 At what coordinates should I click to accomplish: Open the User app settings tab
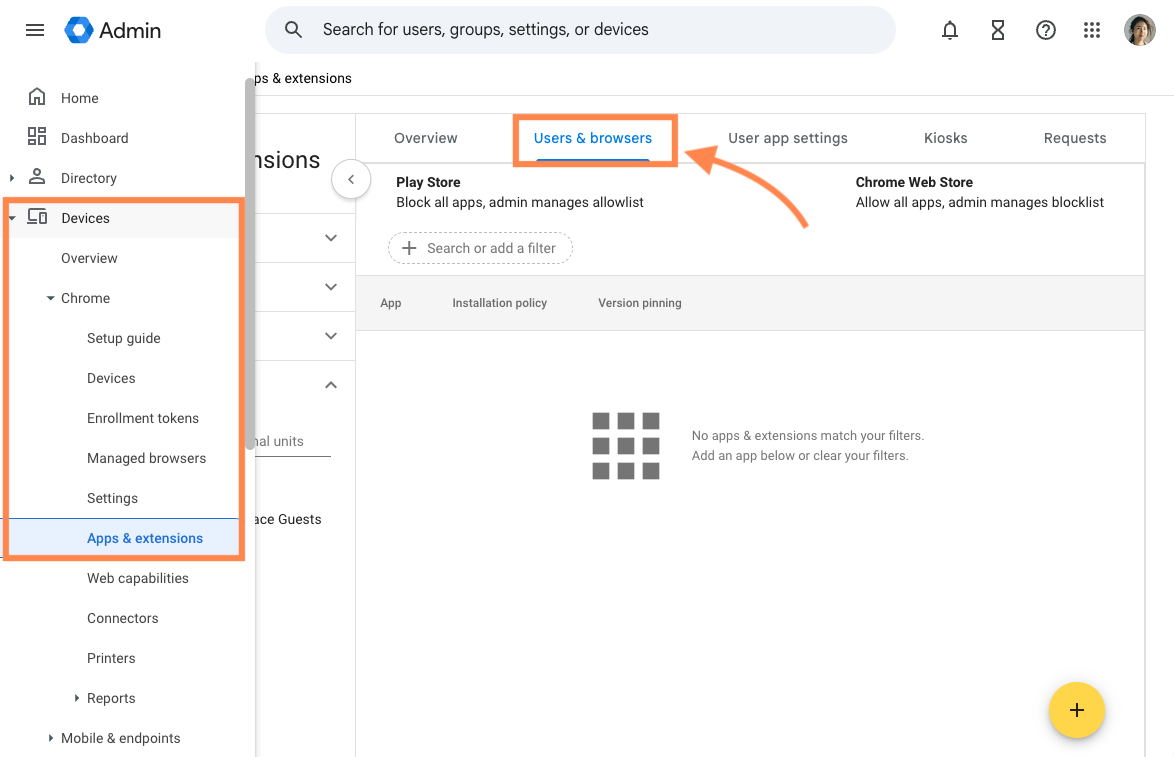coord(788,139)
